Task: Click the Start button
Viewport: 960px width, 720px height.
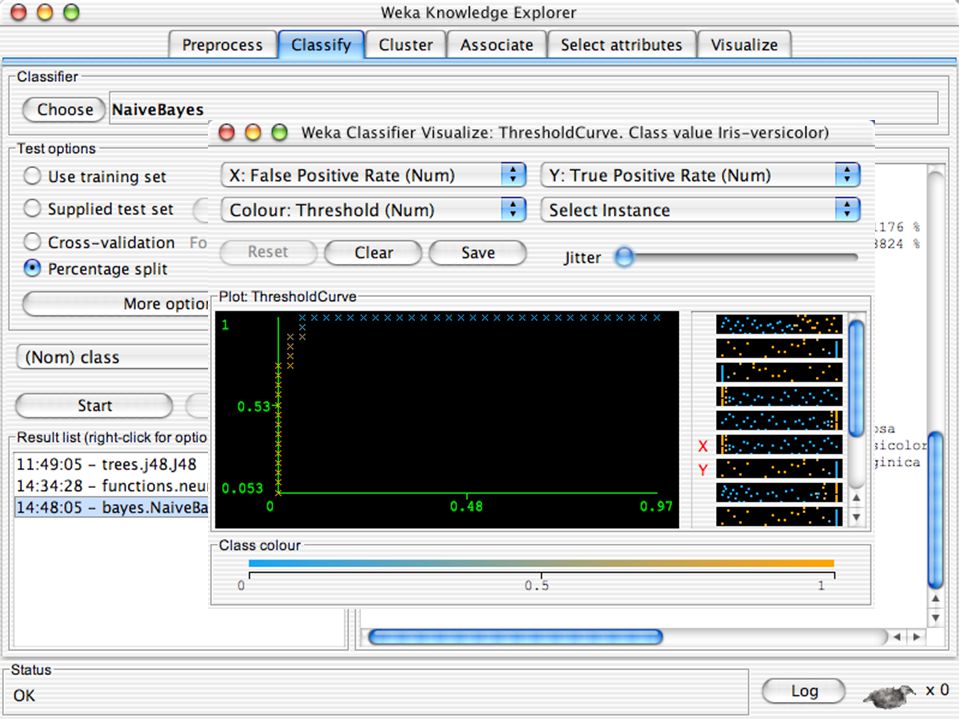Action: point(94,405)
